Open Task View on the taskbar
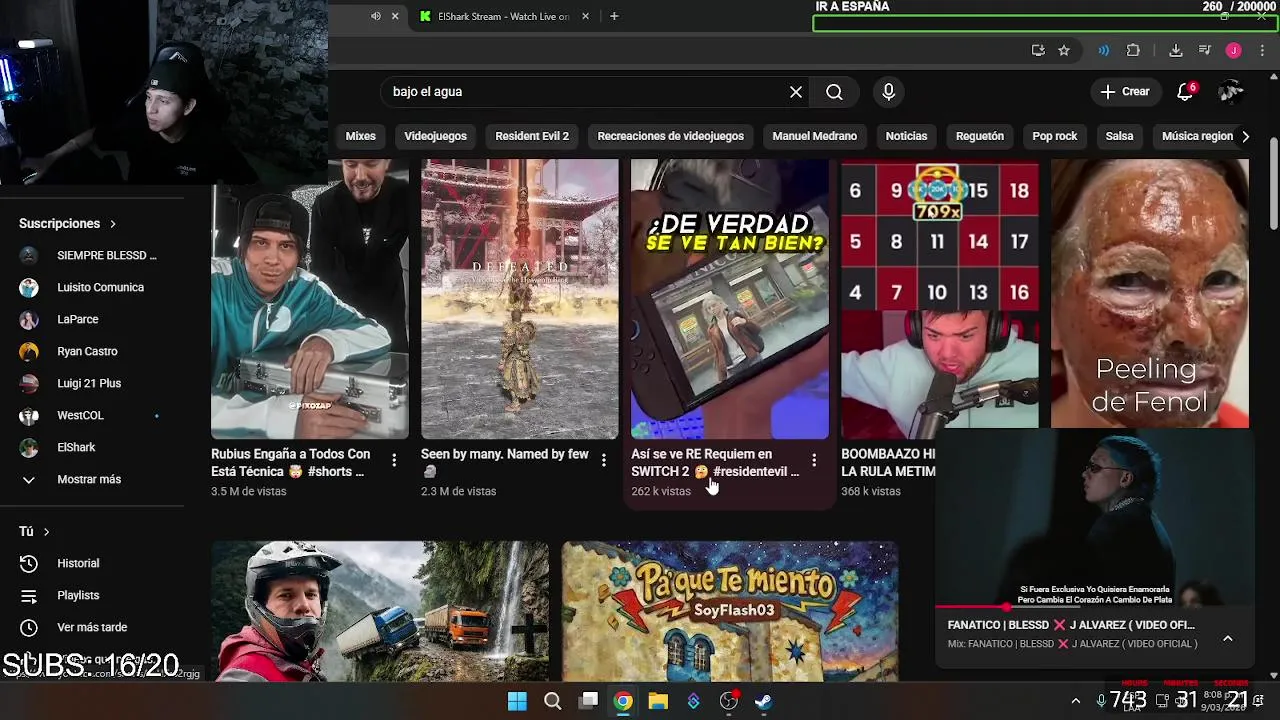This screenshot has height=720, width=1280. pyautogui.click(x=589, y=701)
